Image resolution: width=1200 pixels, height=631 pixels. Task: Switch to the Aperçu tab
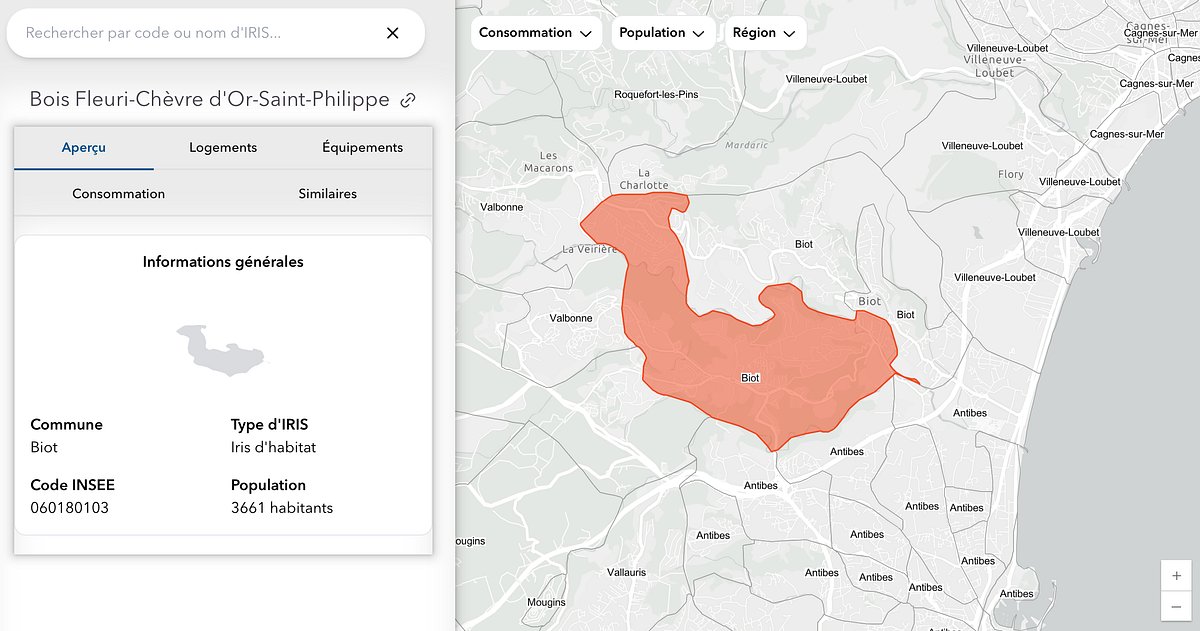84,147
